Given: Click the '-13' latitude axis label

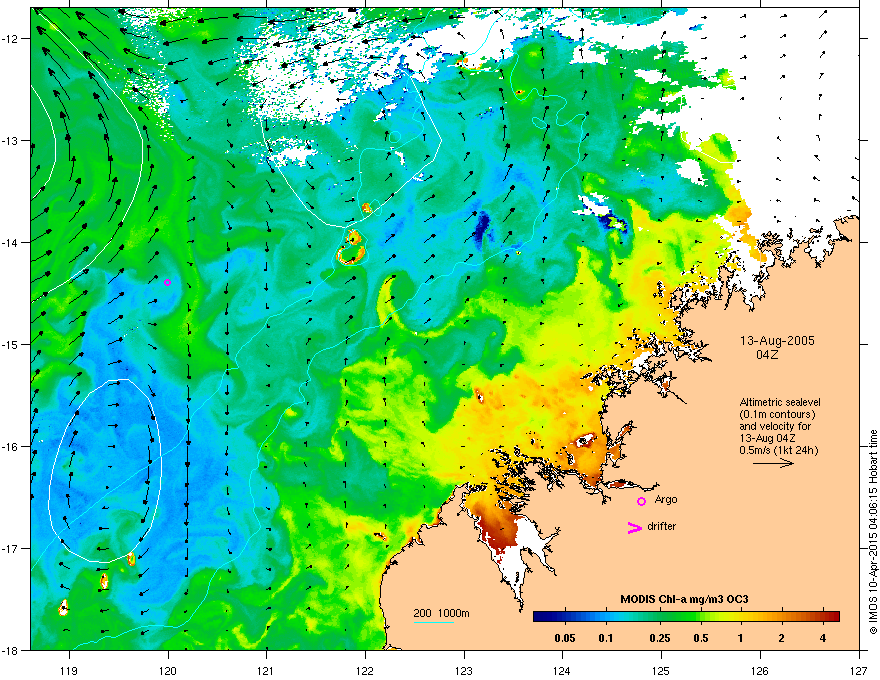Looking at the screenshot, I should [x=10, y=141].
